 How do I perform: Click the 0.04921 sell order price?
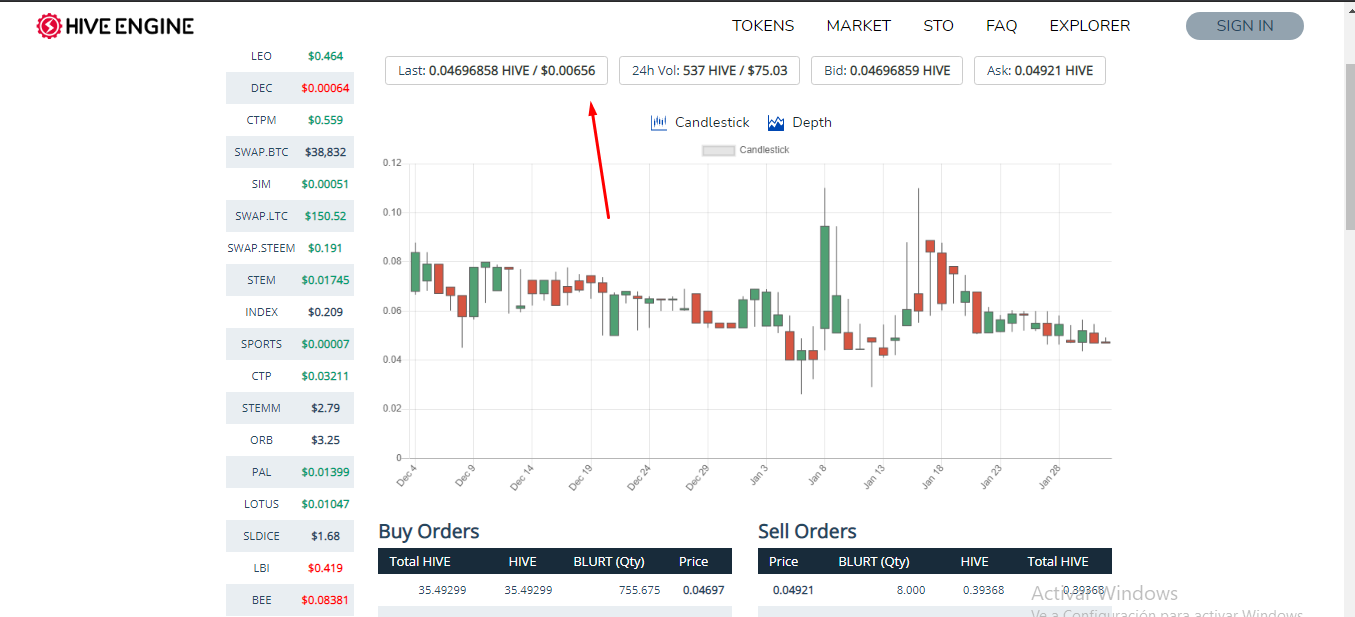point(793,590)
